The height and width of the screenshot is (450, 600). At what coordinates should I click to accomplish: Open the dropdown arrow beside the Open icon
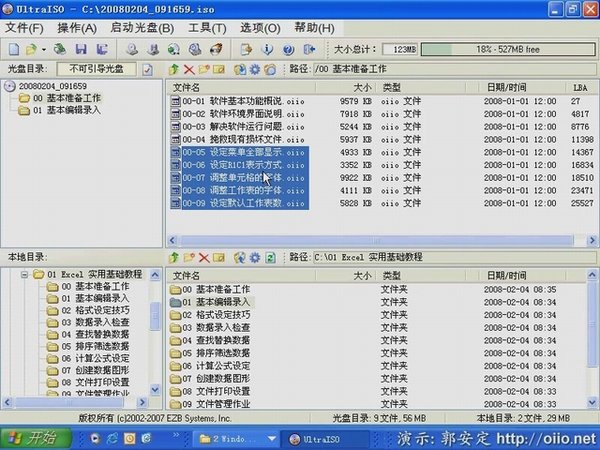[44, 49]
